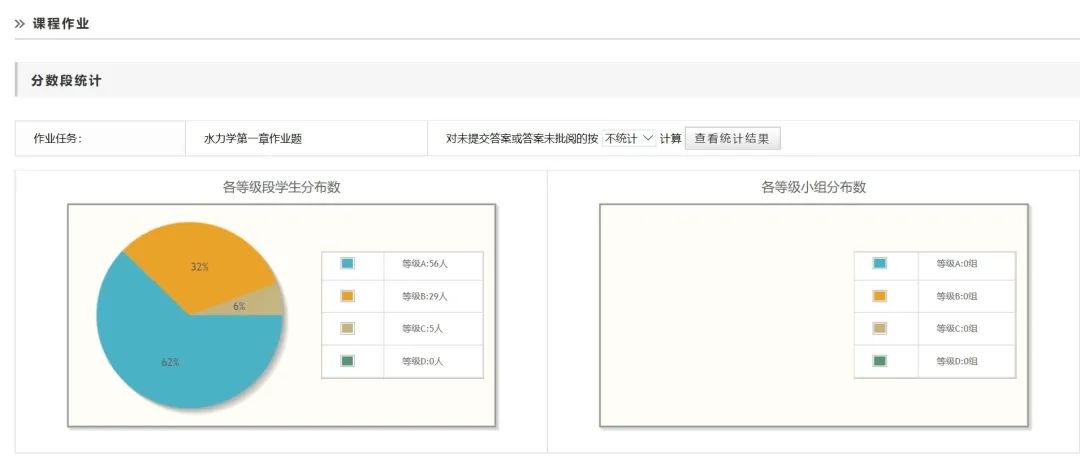Select the 等级B:0组 legend label
Viewport: 1080px width, 466px height.
[x=957, y=296]
